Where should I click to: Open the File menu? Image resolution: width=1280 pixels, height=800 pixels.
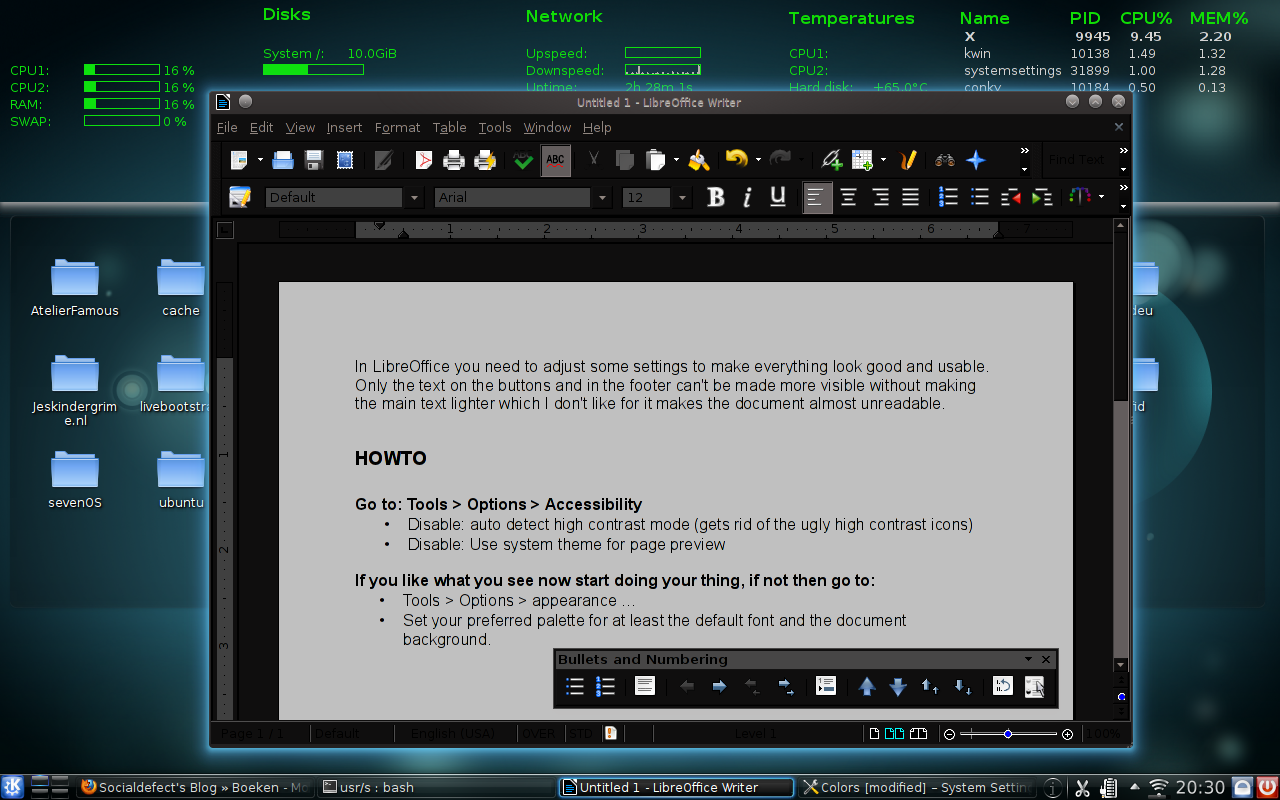tap(227, 127)
